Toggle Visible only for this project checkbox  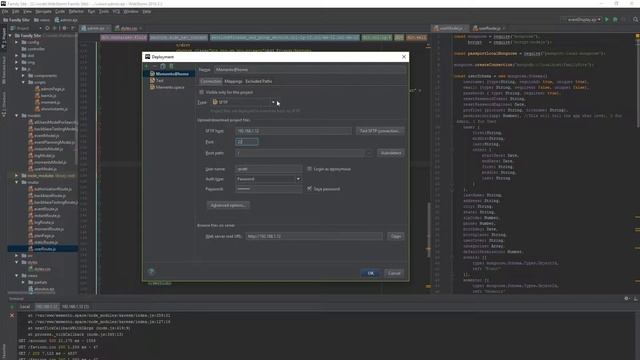(x=202, y=92)
